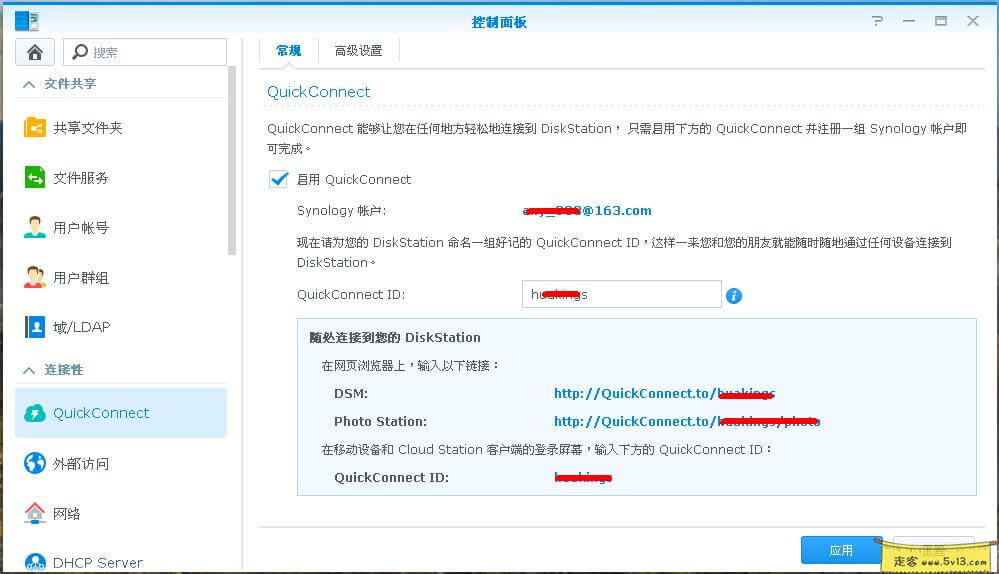Screen dimensions: 999x574
Task: Open 共享文件夹 shared folder icon
Action: (35, 127)
